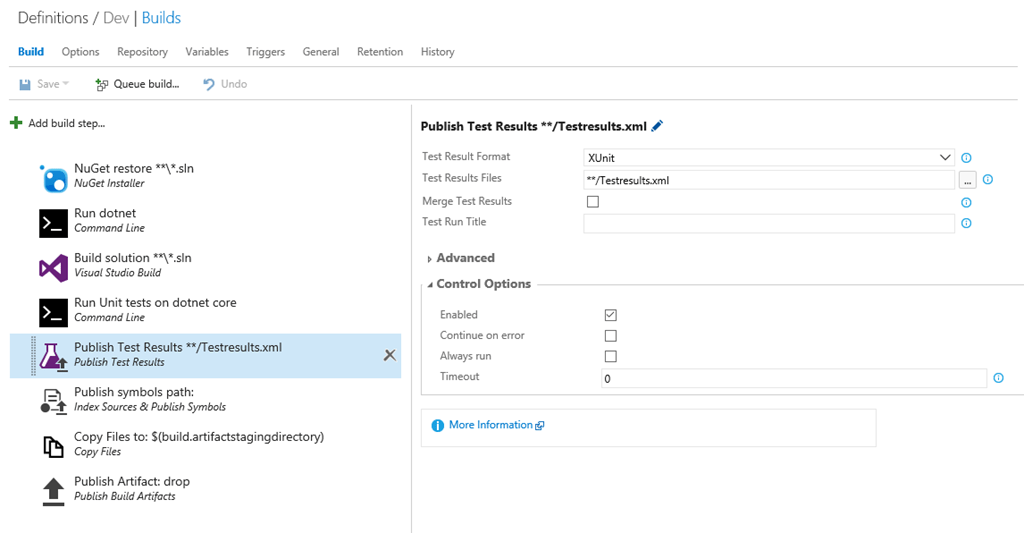Switch to the Options tab
Screen dimensions: 1024x533
pos(80,52)
